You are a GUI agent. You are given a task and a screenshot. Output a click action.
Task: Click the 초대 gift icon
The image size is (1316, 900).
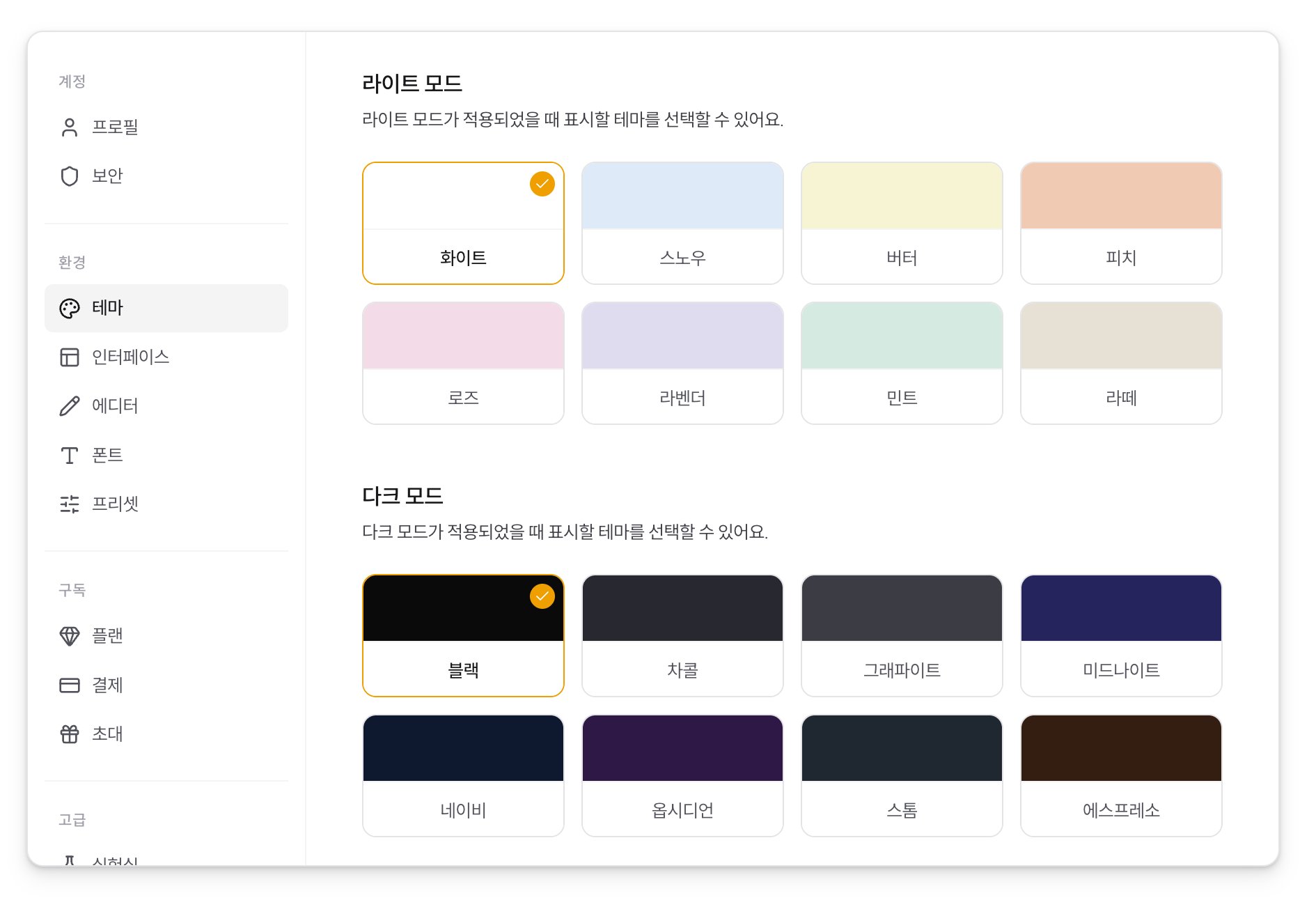point(69,733)
